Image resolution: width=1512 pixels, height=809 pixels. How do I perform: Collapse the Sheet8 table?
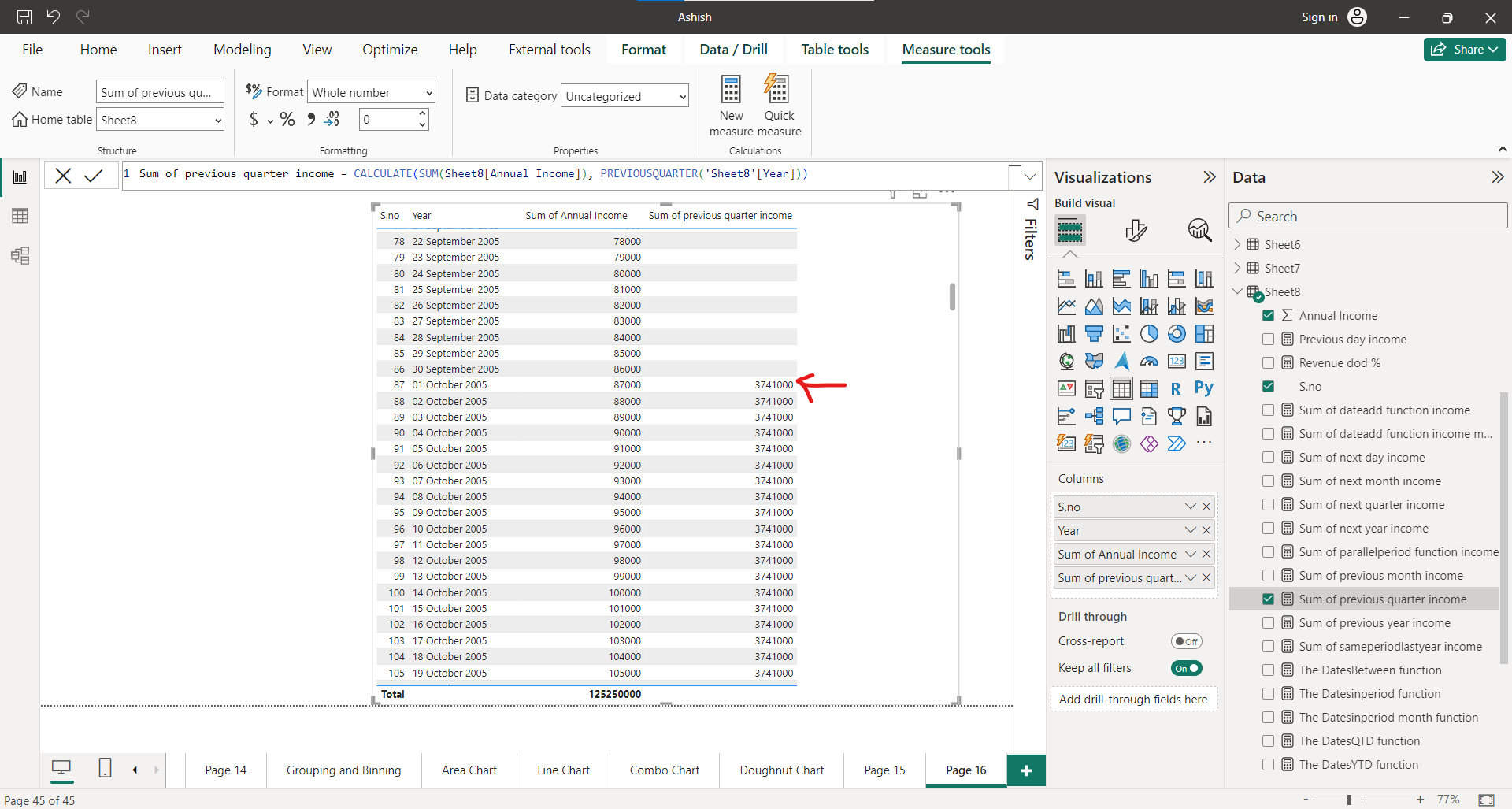tap(1238, 291)
